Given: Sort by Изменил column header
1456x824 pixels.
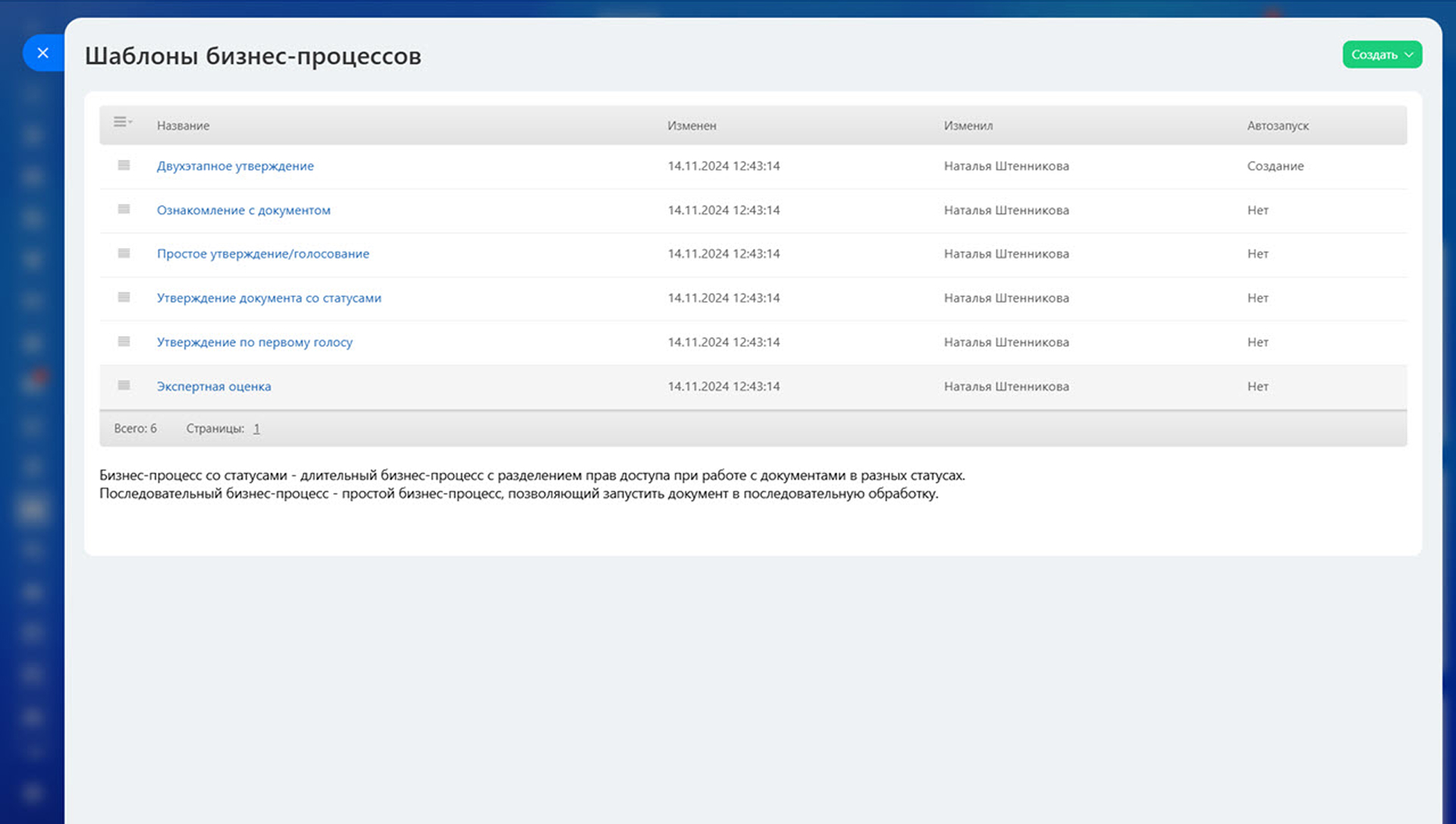Looking at the screenshot, I should 968,126.
